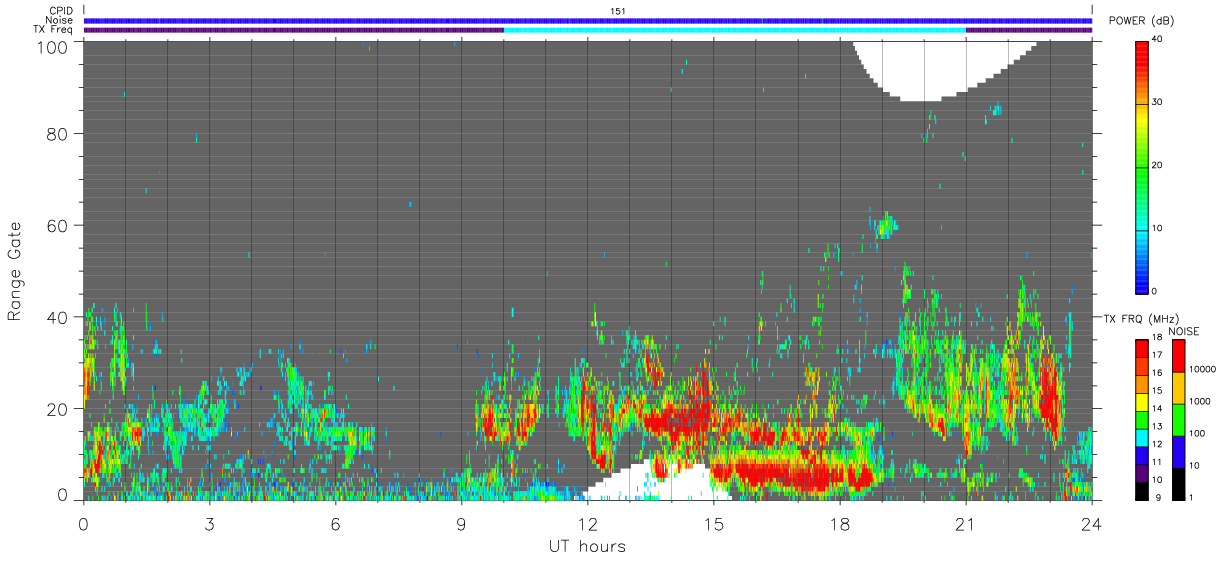Click the blue Noise indicator strip
This screenshot has width=1228, height=567.
pos(588,20)
